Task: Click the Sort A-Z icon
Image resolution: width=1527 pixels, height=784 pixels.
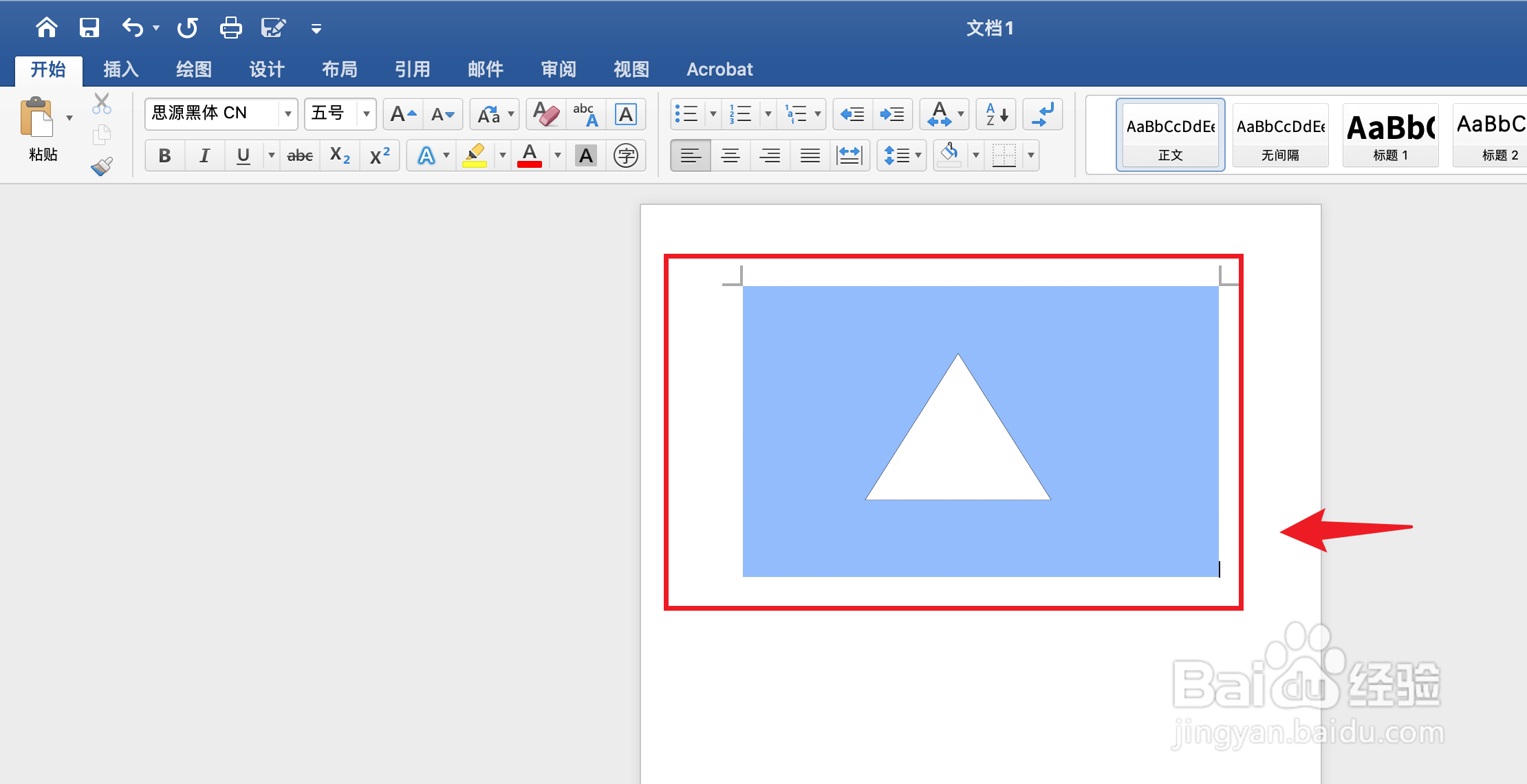Action: pyautogui.click(x=996, y=114)
